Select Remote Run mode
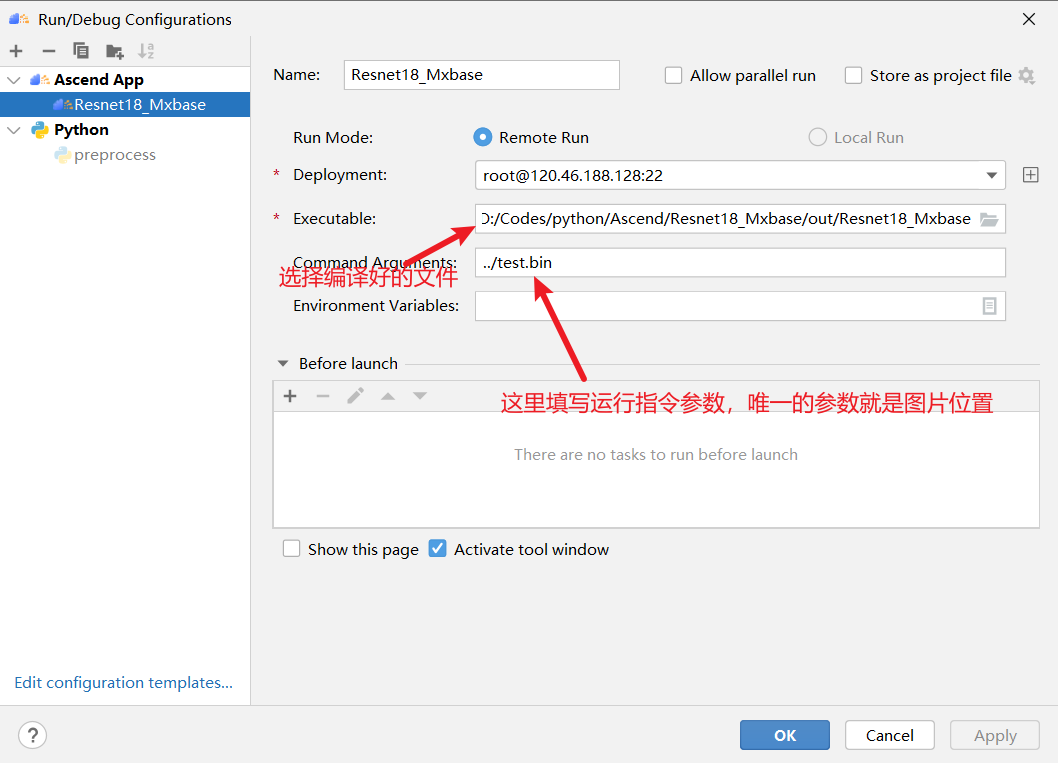The image size is (1058, 763). 482,138
